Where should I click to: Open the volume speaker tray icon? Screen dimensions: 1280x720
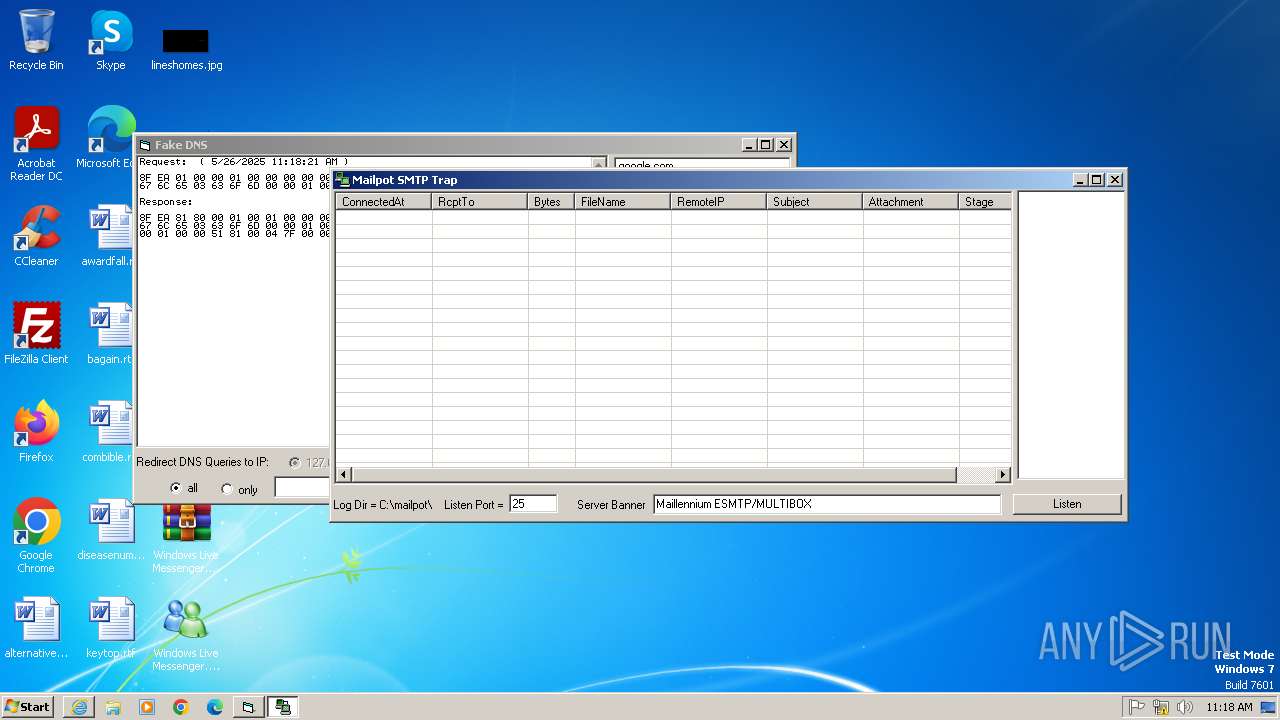1185,707
